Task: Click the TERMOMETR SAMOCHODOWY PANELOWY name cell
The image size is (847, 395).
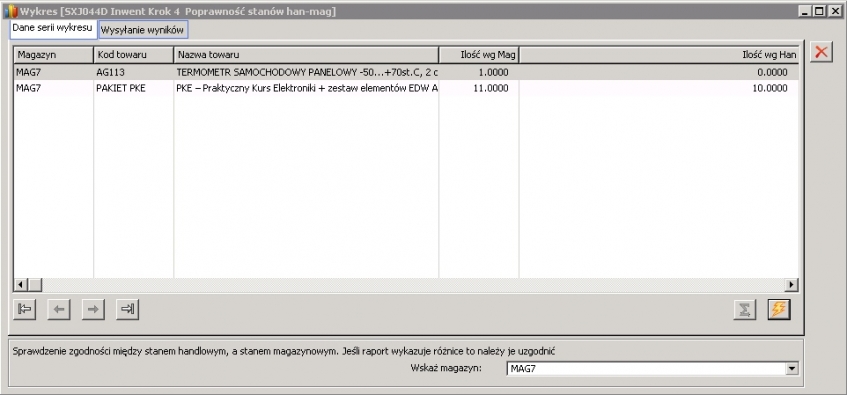Action: 306,72
